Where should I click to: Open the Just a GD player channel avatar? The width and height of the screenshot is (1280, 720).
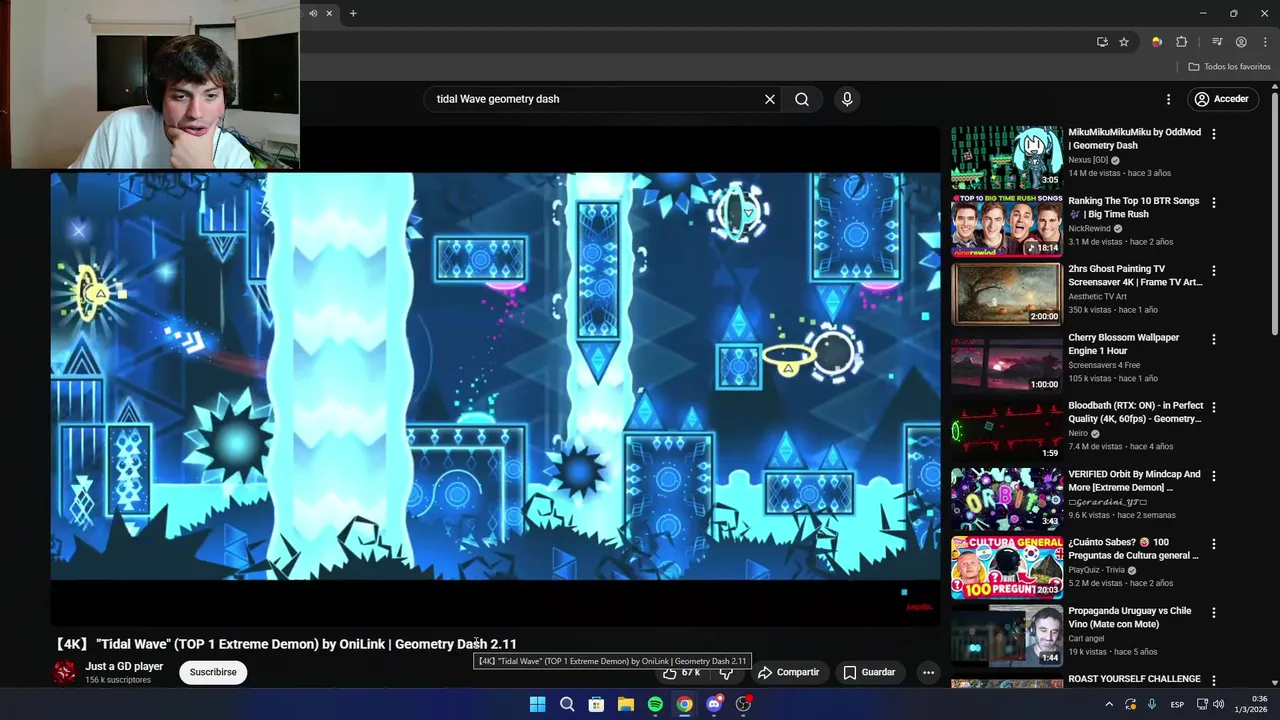[65, 672]
